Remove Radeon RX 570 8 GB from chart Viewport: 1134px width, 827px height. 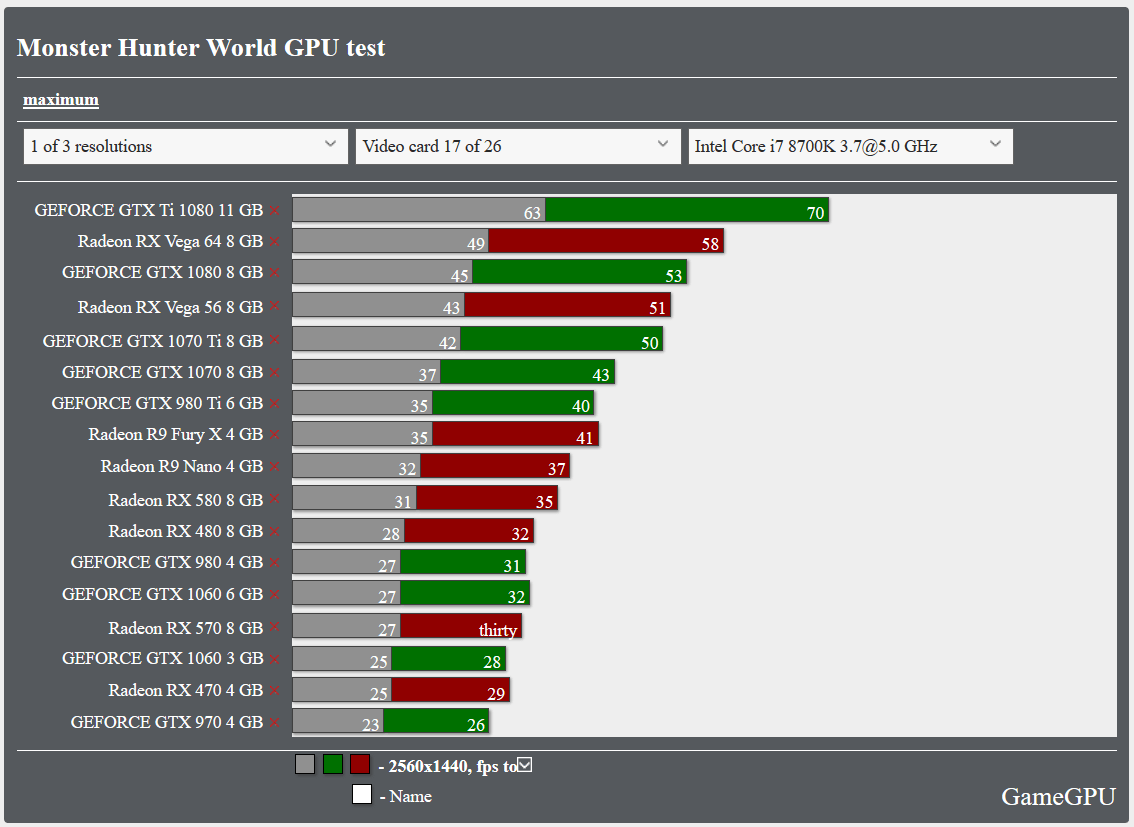[275, 627]
